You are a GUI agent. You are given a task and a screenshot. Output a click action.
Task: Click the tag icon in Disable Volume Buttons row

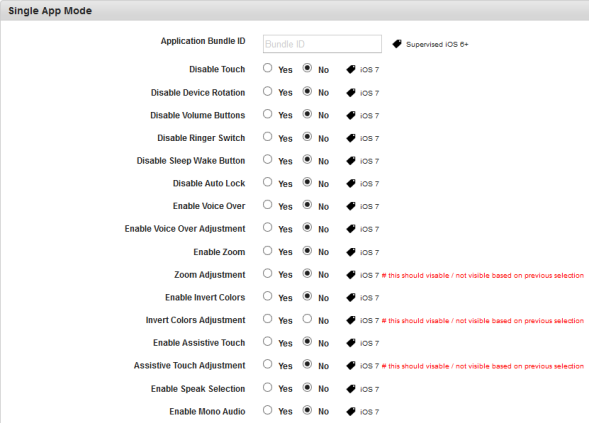pyautogui.click(x=350, y=115)
